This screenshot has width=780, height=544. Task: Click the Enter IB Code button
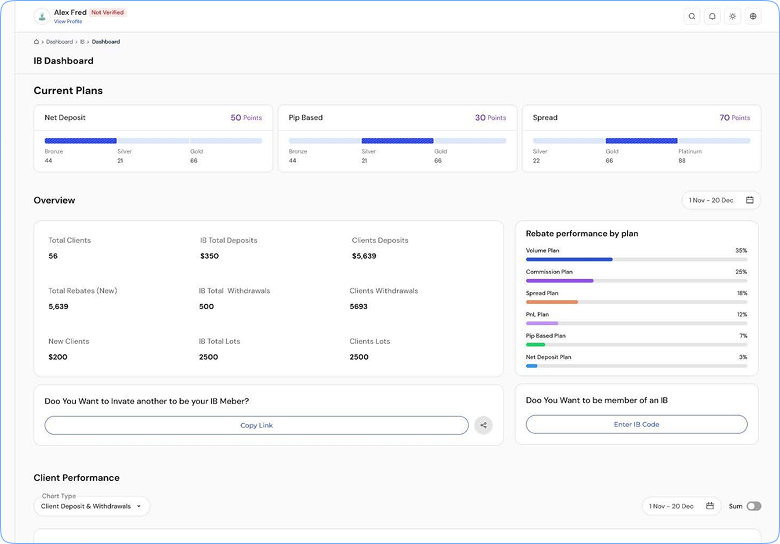click(x=636, y=424)
